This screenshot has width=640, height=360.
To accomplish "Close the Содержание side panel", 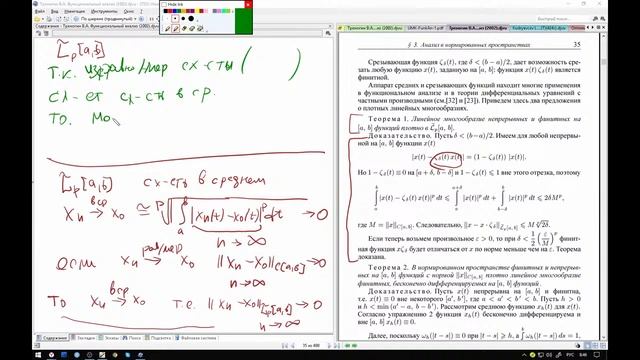I will click(x=330, y=26).
